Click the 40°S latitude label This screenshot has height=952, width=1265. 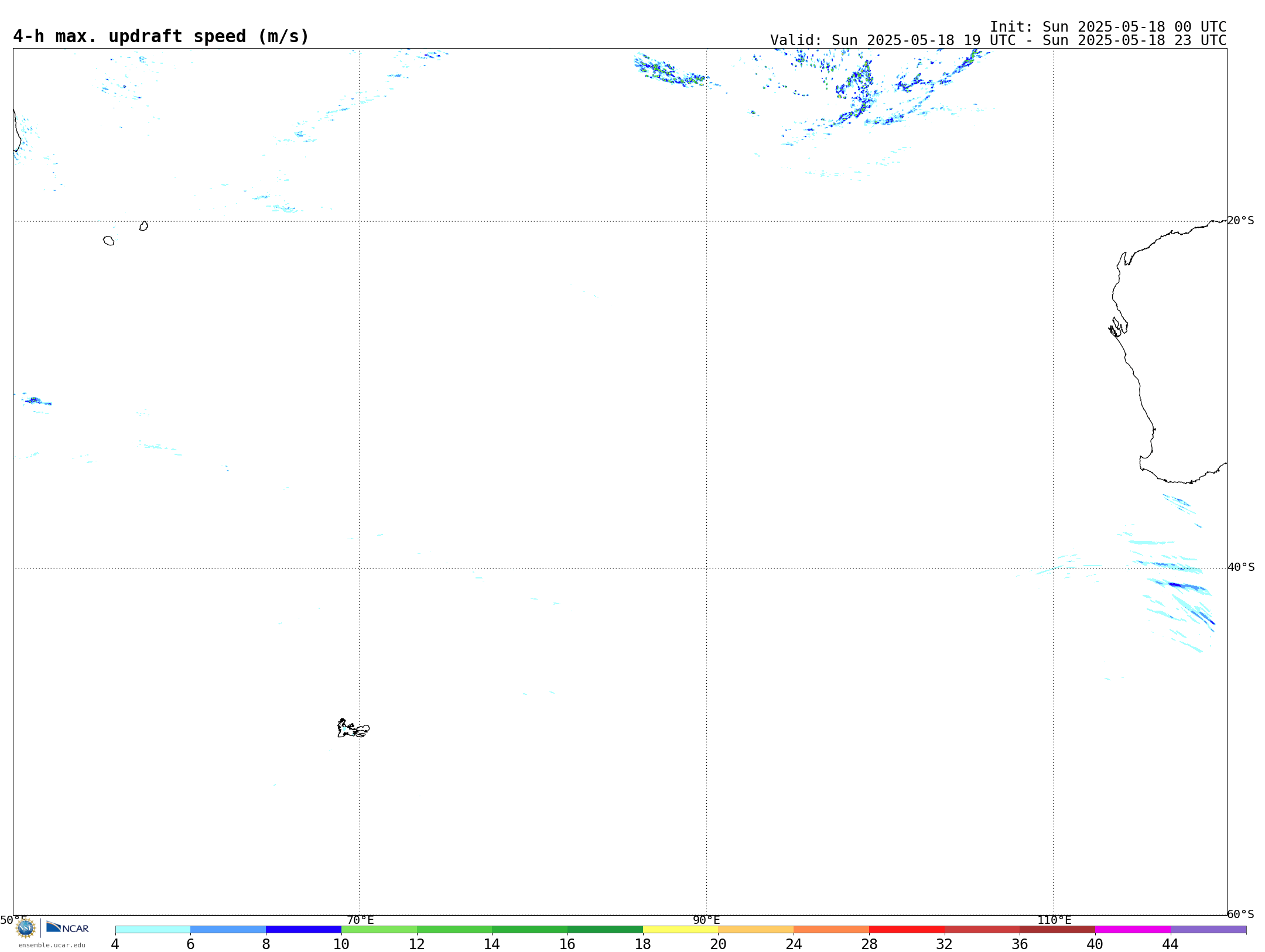1241,567
